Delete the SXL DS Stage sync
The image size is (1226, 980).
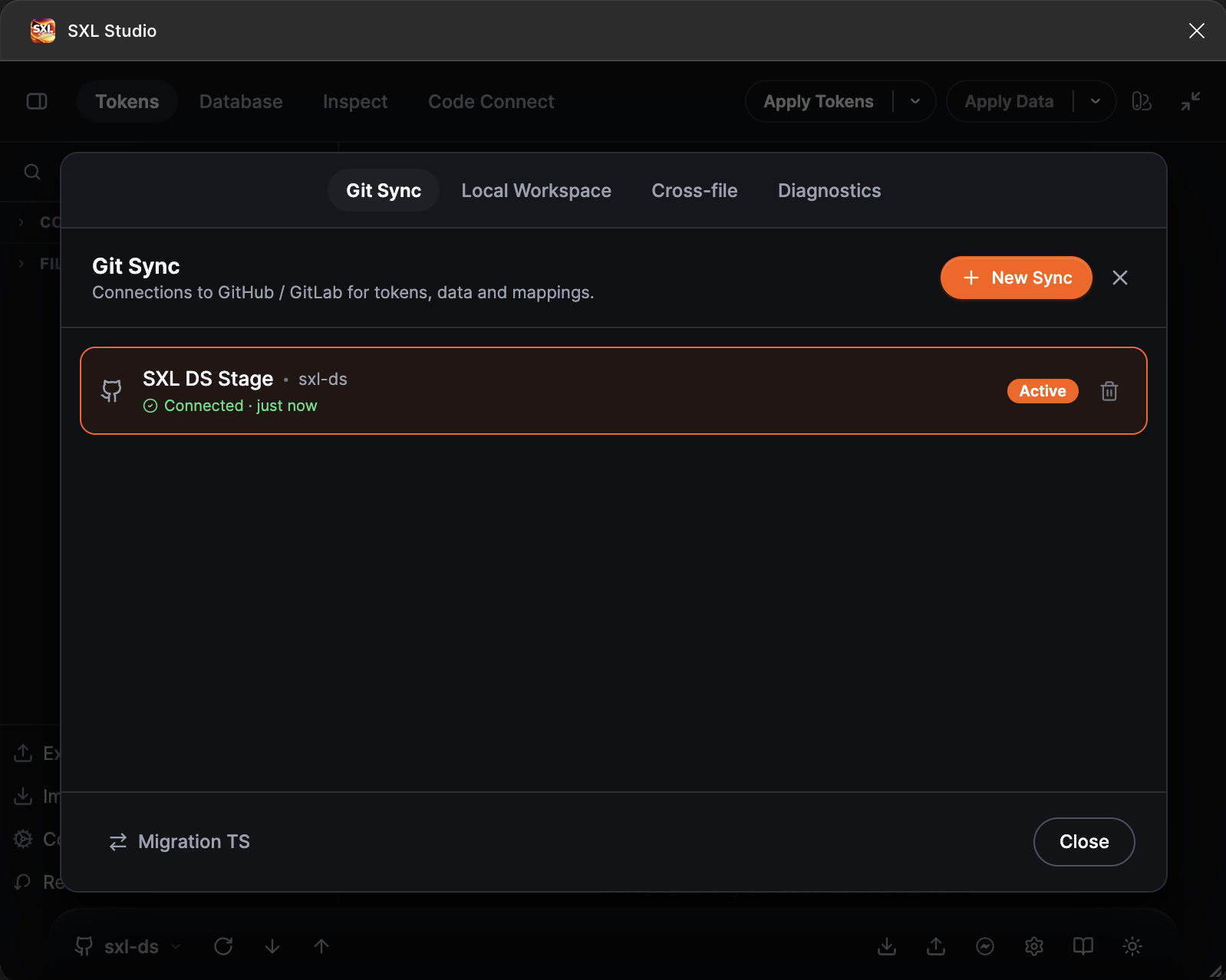click(x=1109, y=391)
